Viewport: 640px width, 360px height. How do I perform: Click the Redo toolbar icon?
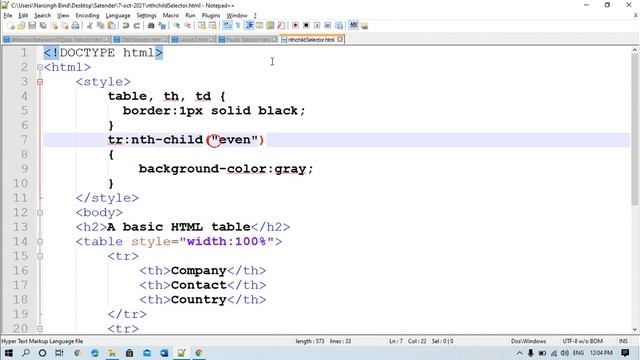click(x=137, y=26)
